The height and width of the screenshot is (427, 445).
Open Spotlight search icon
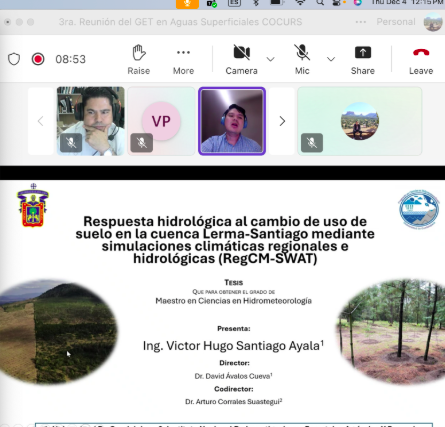tap(320, 3)
